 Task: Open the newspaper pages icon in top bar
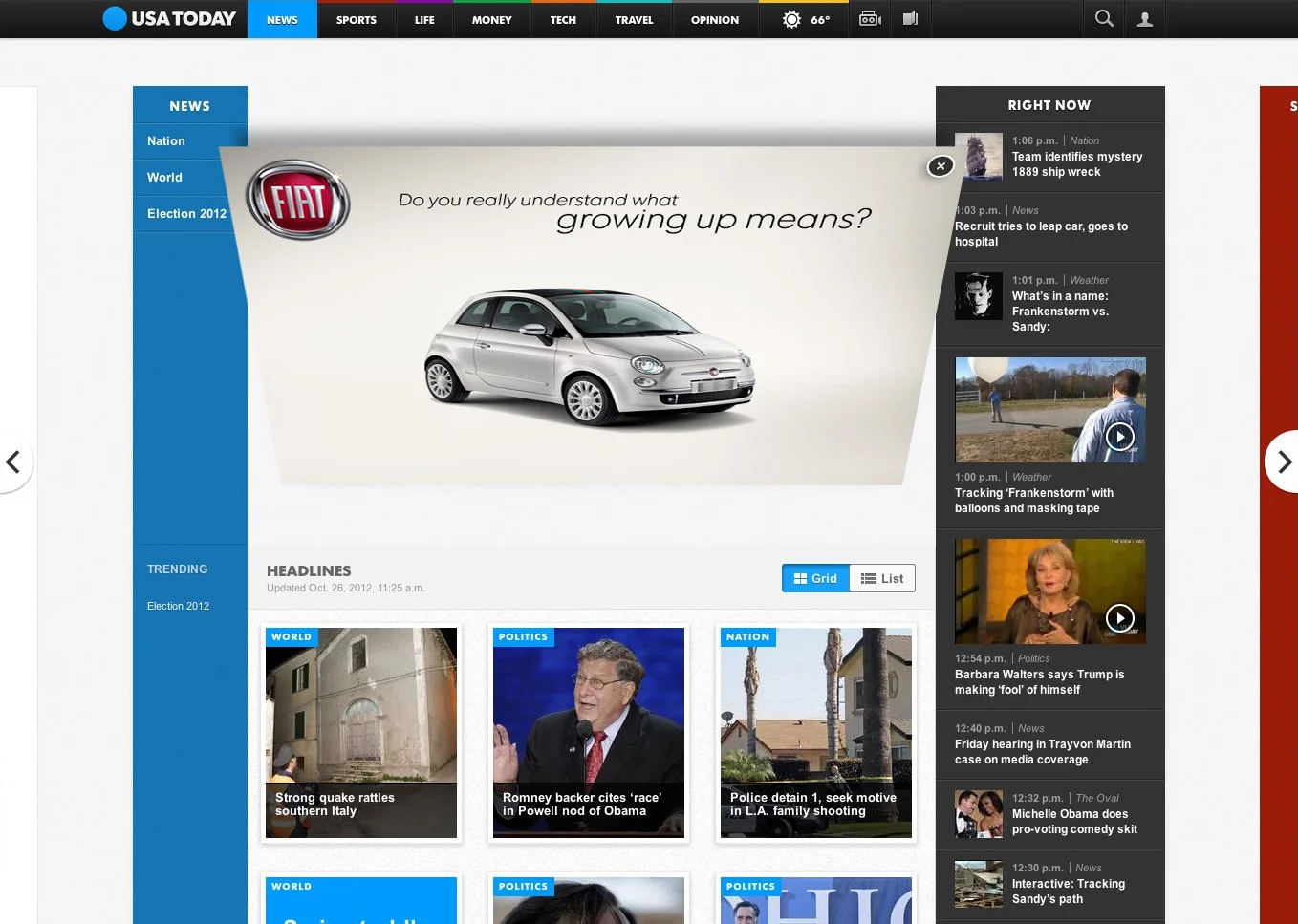(x=911, y=19)
